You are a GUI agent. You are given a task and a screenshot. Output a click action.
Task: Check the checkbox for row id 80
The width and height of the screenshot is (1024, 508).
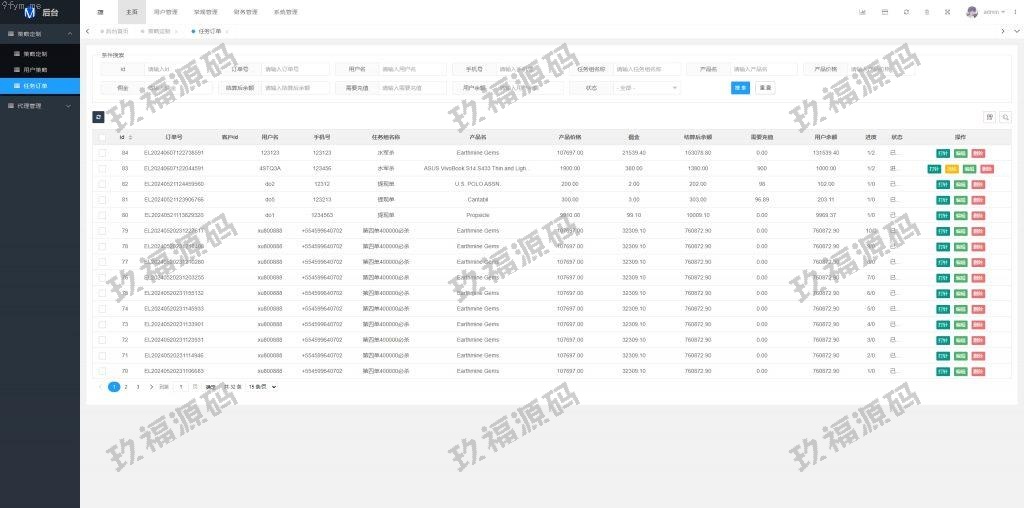(x=103, y=215)
